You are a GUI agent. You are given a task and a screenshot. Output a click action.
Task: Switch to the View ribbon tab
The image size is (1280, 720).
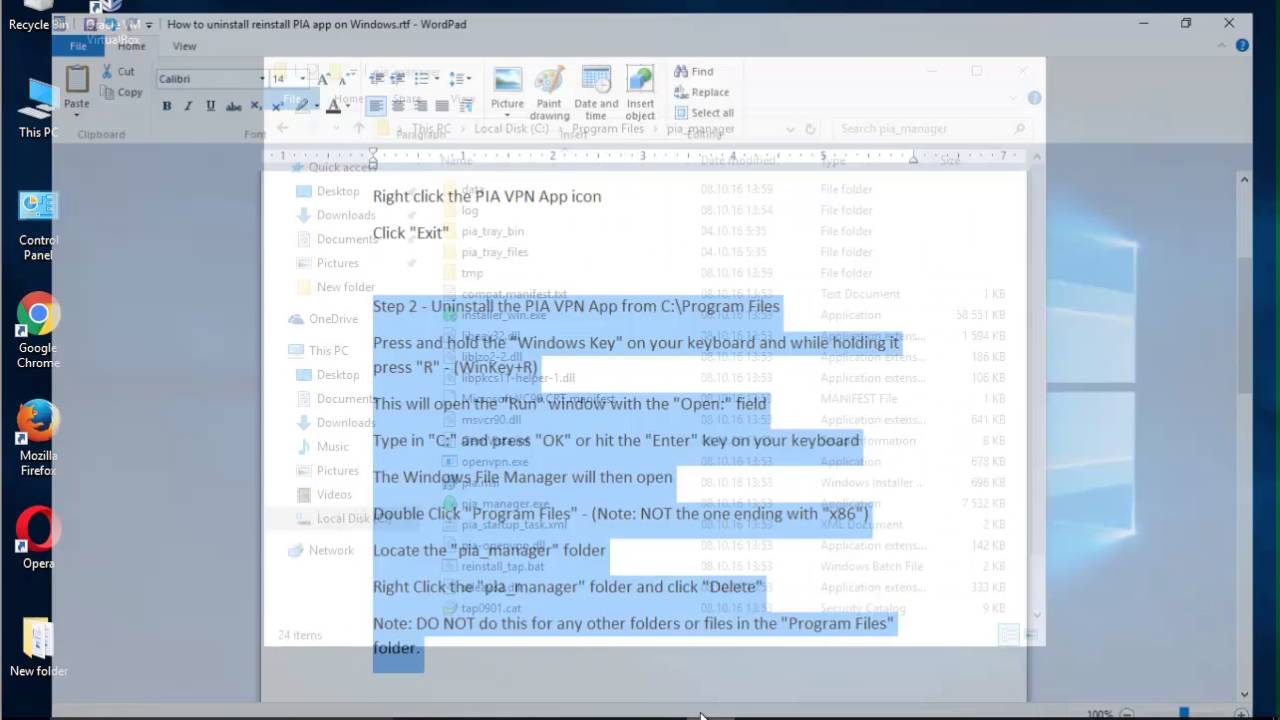coord(184,46)
